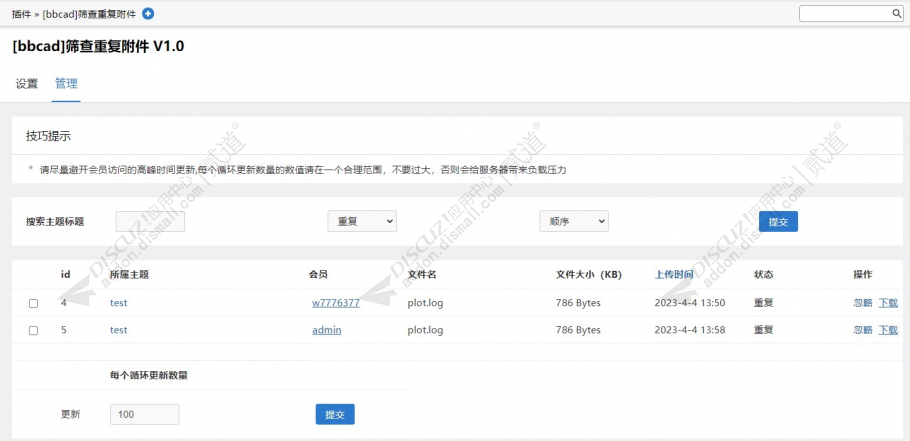Screen dimensions: 910x441
Task: Click the 更新 quantity field showing 100
Action: click(x=145, y=414)
